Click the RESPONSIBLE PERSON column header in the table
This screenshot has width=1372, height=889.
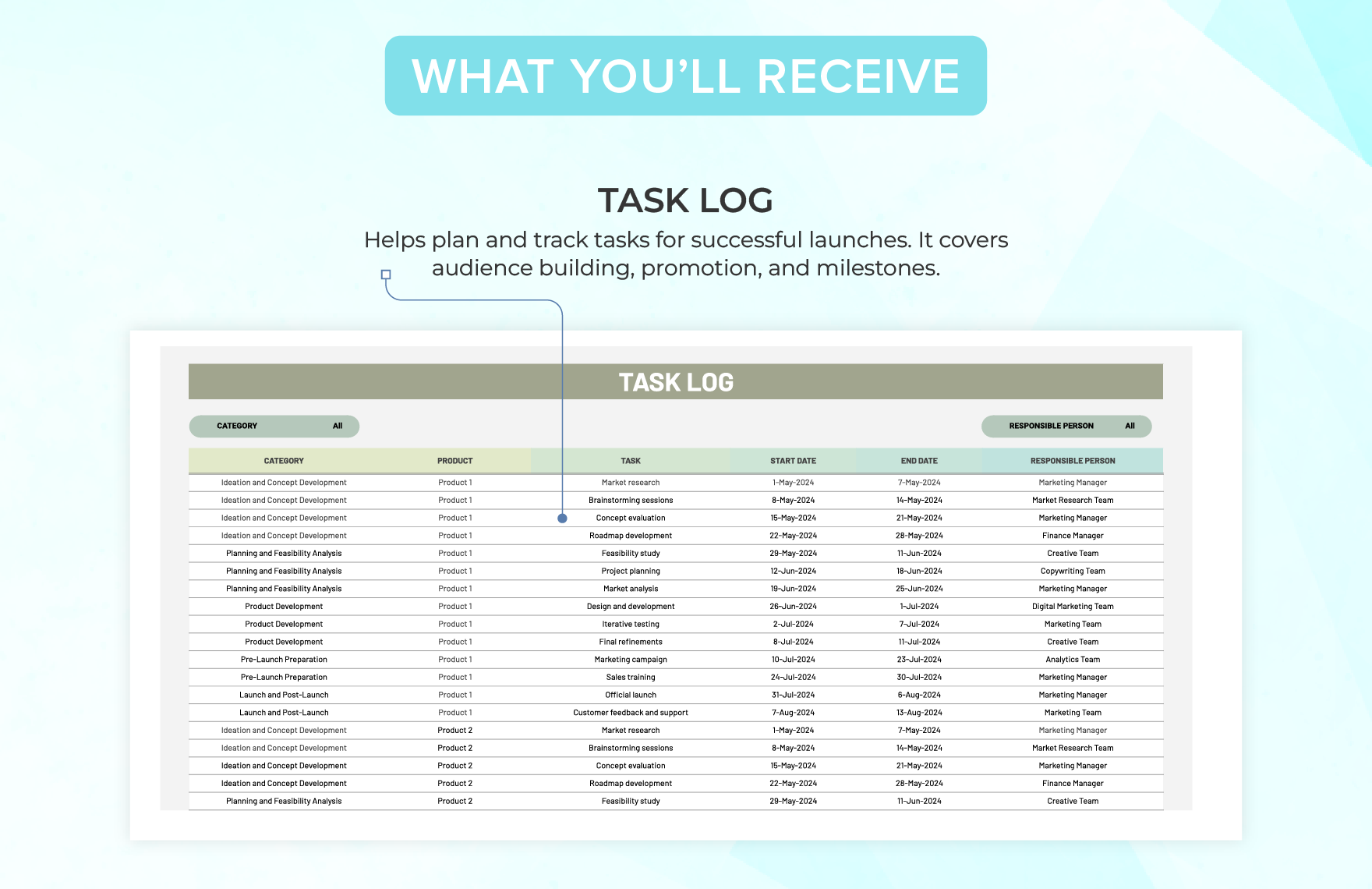[1073, 461]
